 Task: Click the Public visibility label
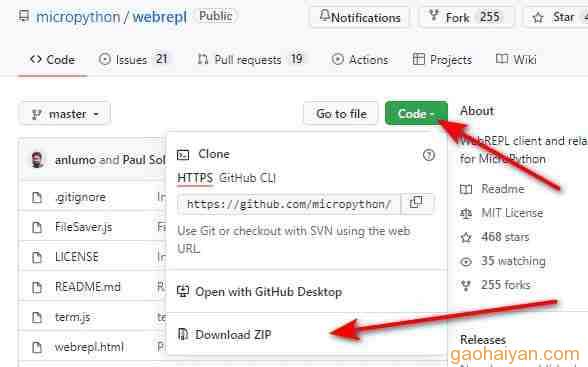coord(215,16)
